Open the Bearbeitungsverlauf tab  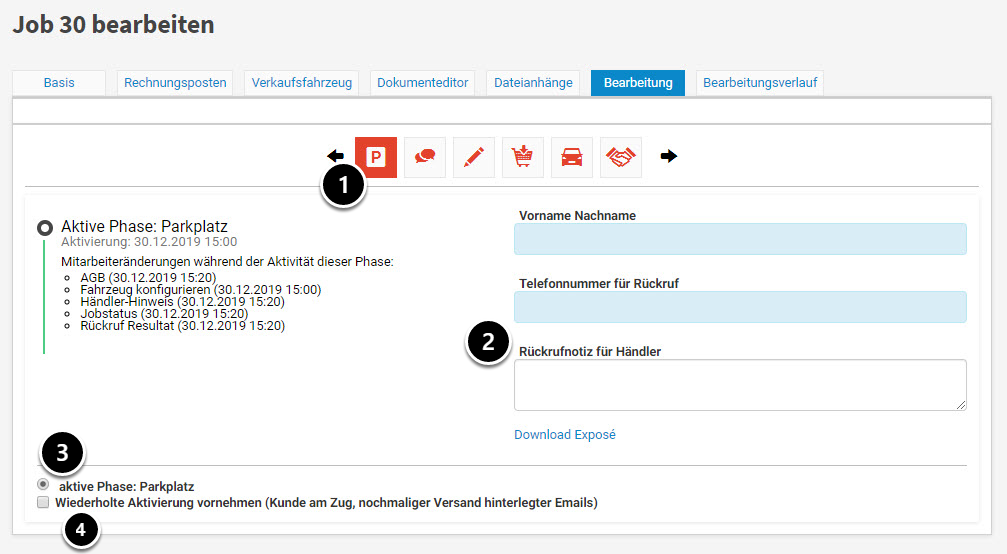coord(759,83)
